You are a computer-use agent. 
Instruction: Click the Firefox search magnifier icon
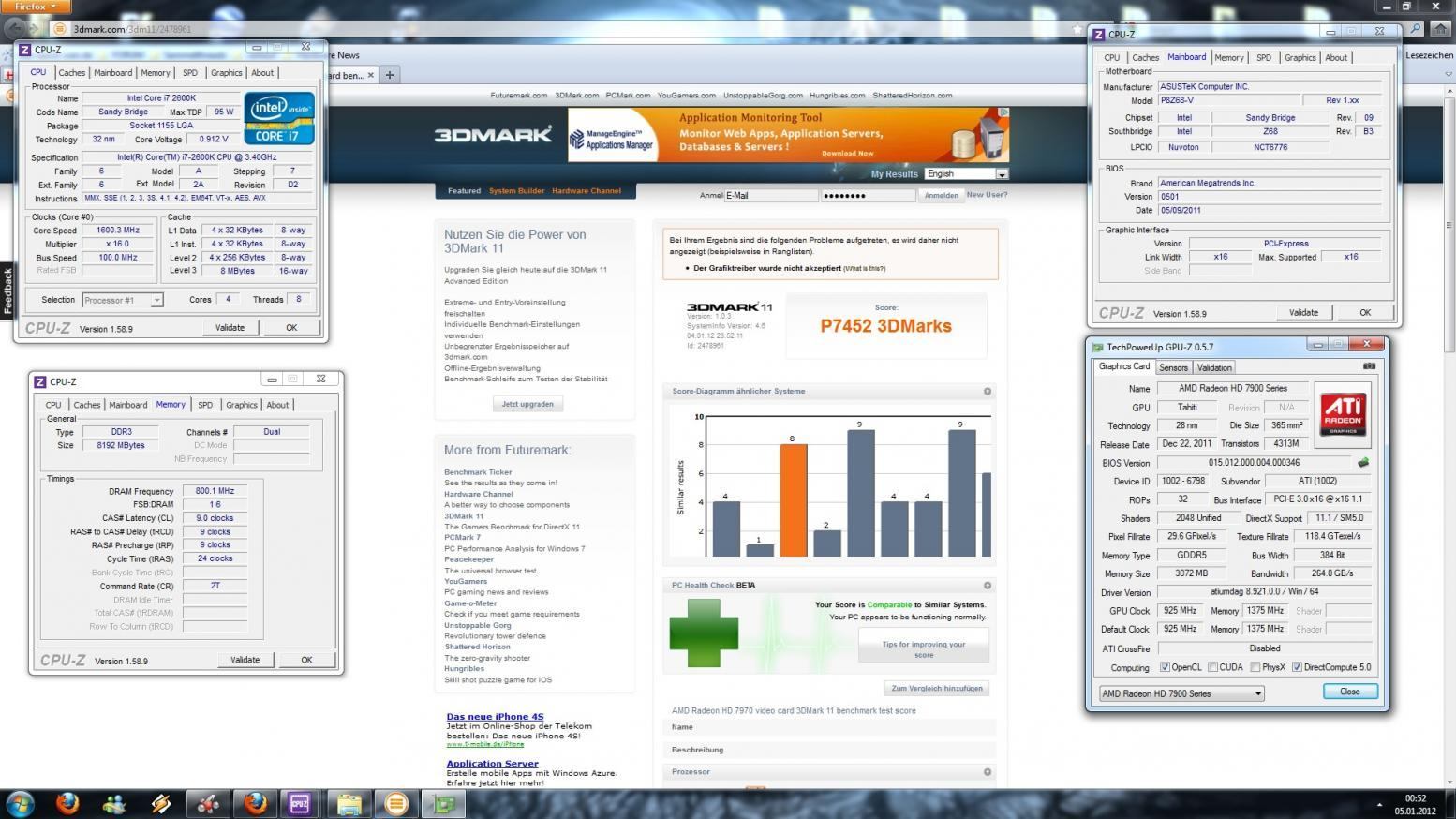pos(1415,29)
